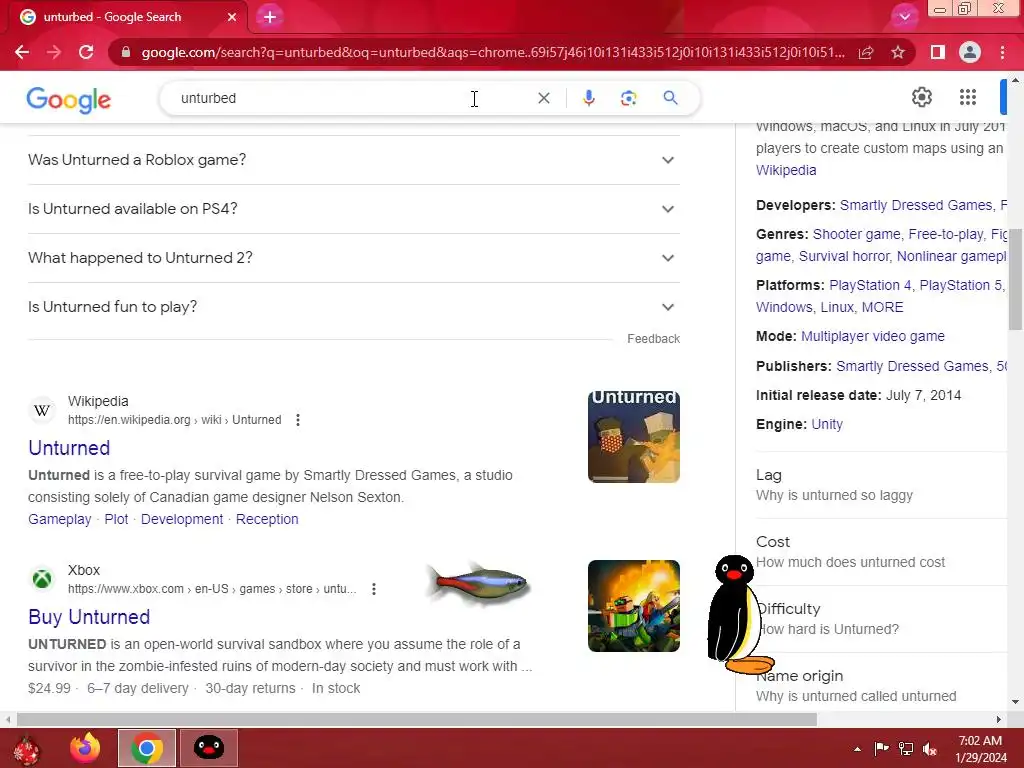Clear the search box text
The width and height of the screenshot is (1024, 768).
[543, 98]
